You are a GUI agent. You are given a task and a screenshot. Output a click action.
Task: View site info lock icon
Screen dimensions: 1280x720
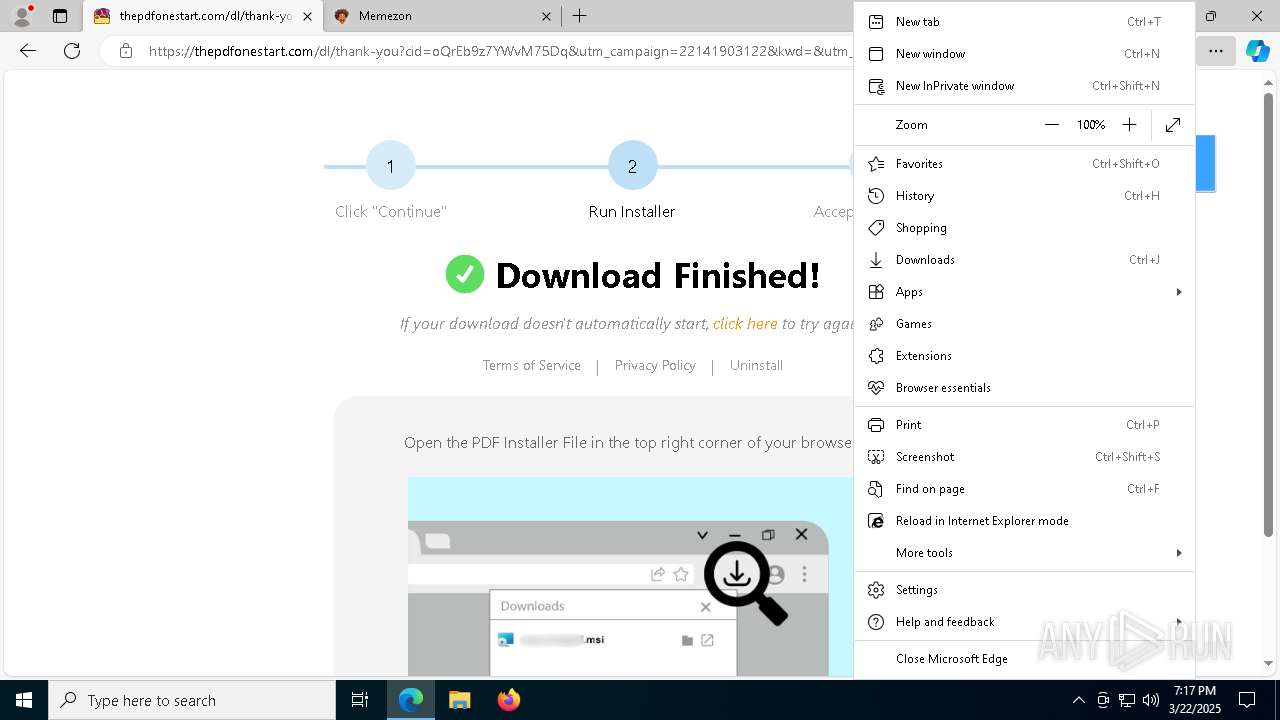coord(125,51)
